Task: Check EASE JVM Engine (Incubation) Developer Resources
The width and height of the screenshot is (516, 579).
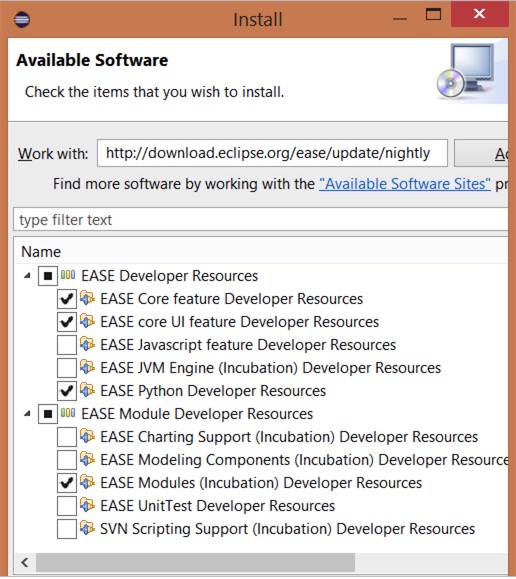Action: 67,368
